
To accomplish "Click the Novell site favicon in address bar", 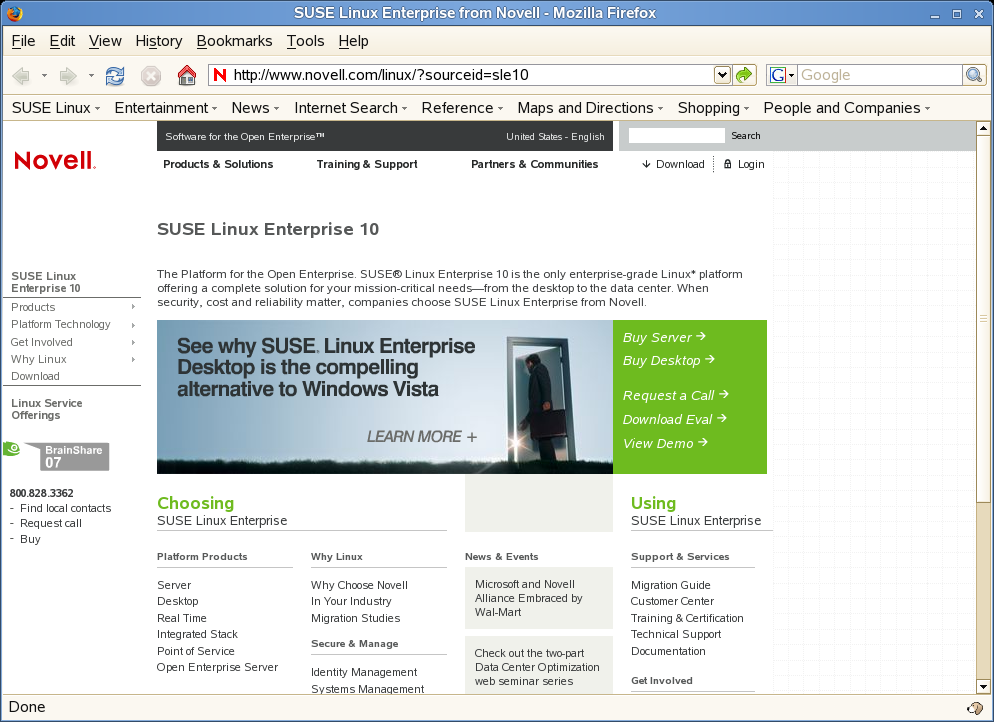I will (220, 75).
